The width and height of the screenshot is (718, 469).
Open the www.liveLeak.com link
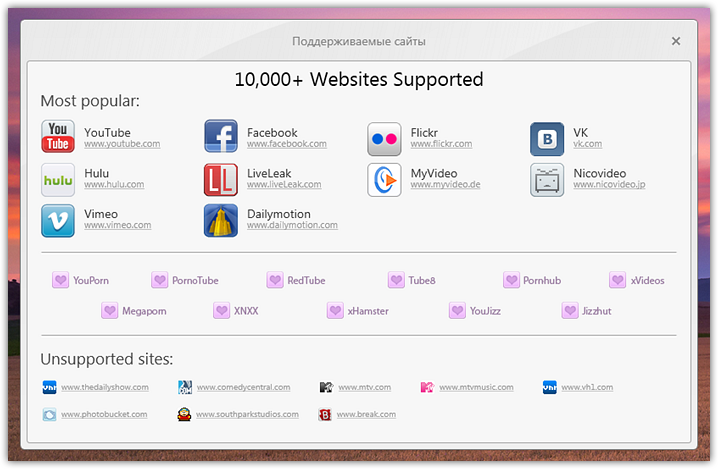click(x=284, y=185)
